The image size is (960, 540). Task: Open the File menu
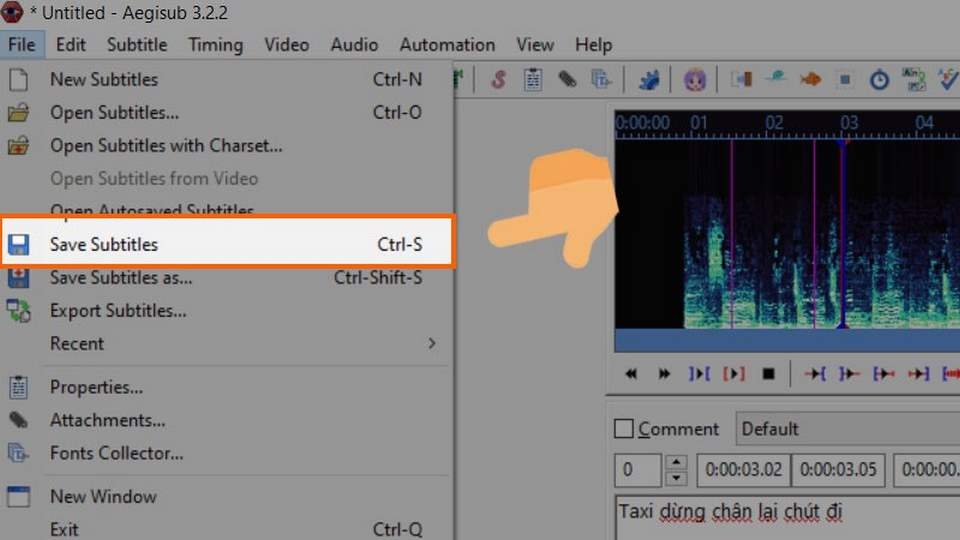pyautogui.click(x=22, y=45)
